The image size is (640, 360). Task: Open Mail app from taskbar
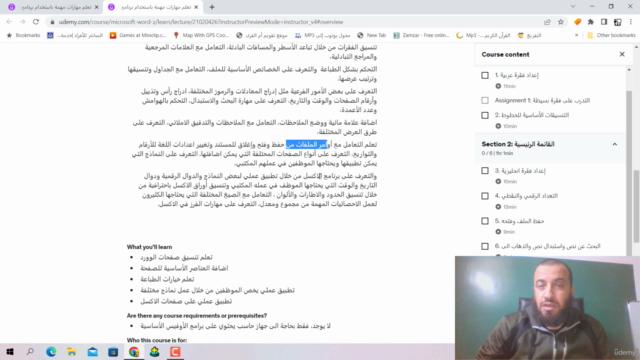(x=93, y=351)
